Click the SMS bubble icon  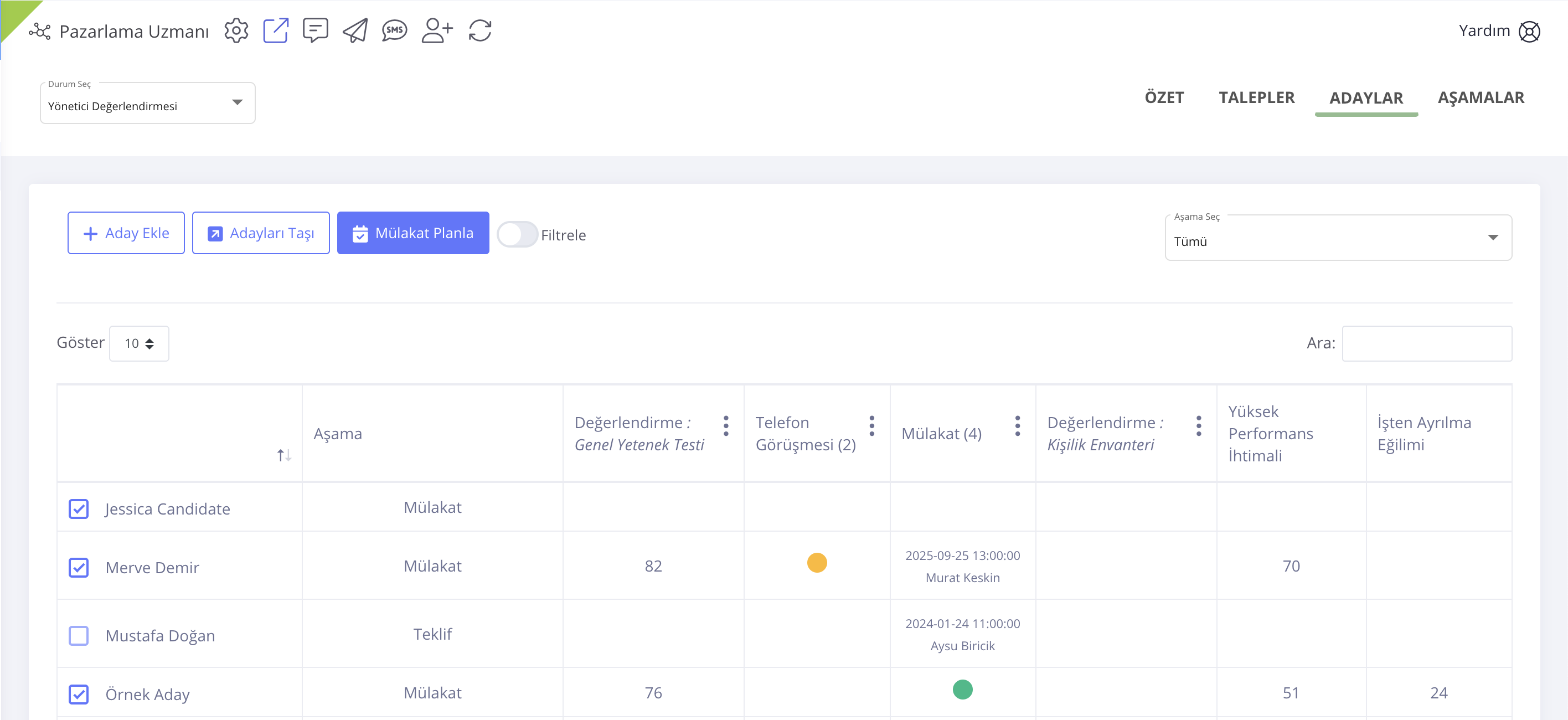[x=394, y=30]
